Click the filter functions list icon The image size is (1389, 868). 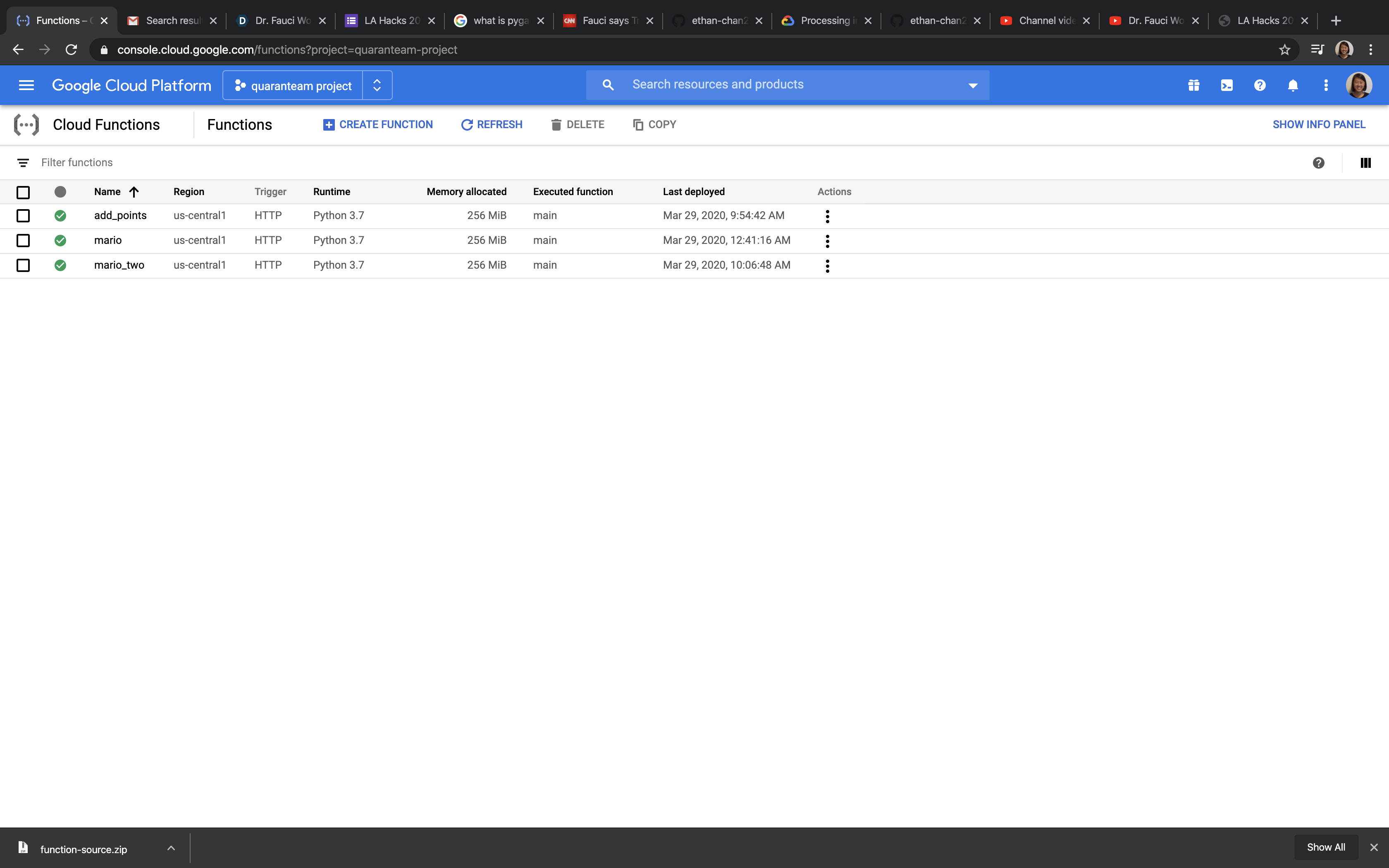coord(23,163)
